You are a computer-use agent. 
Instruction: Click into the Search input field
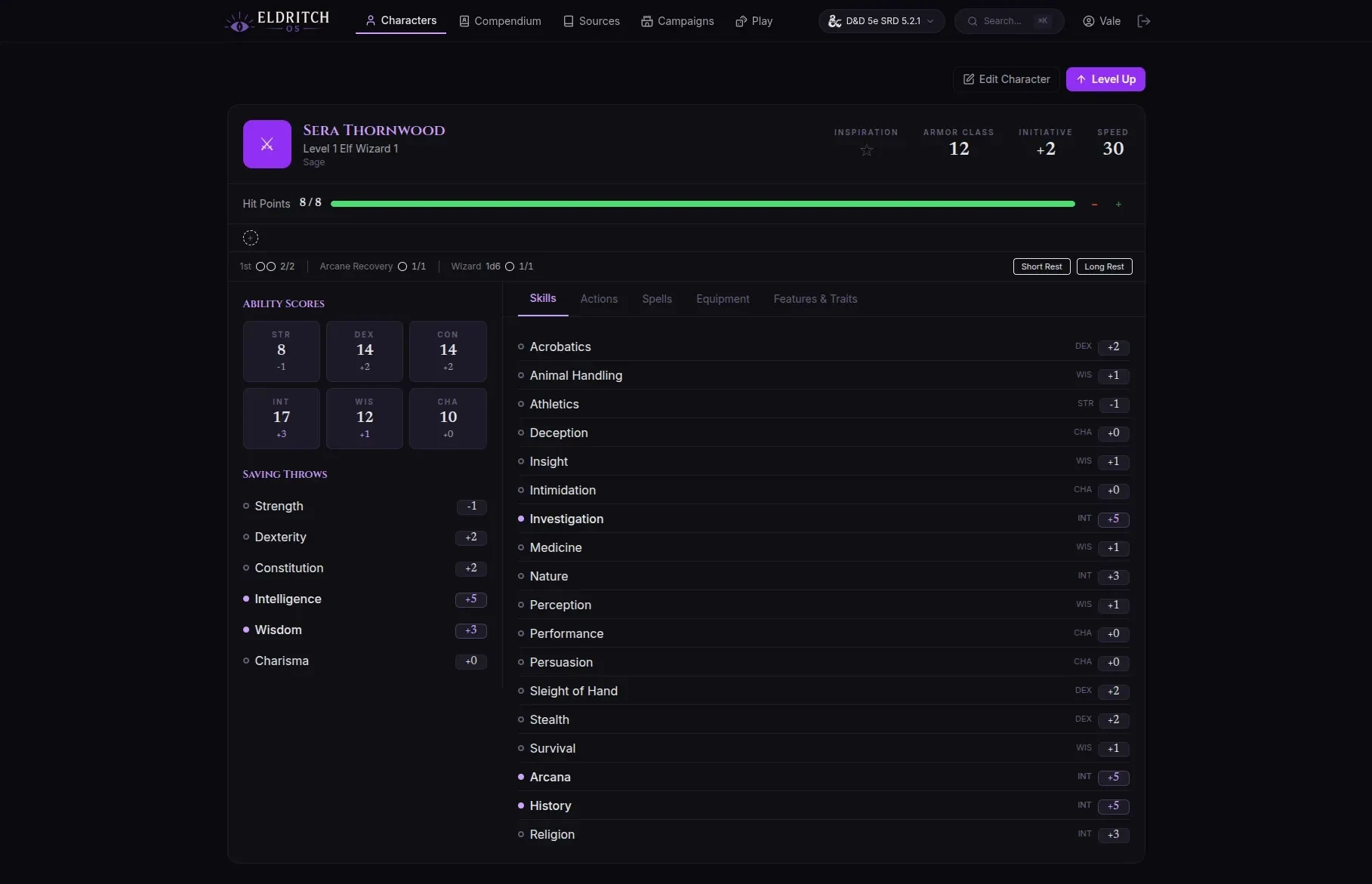pyautogui.click(x=1009, y=21)
